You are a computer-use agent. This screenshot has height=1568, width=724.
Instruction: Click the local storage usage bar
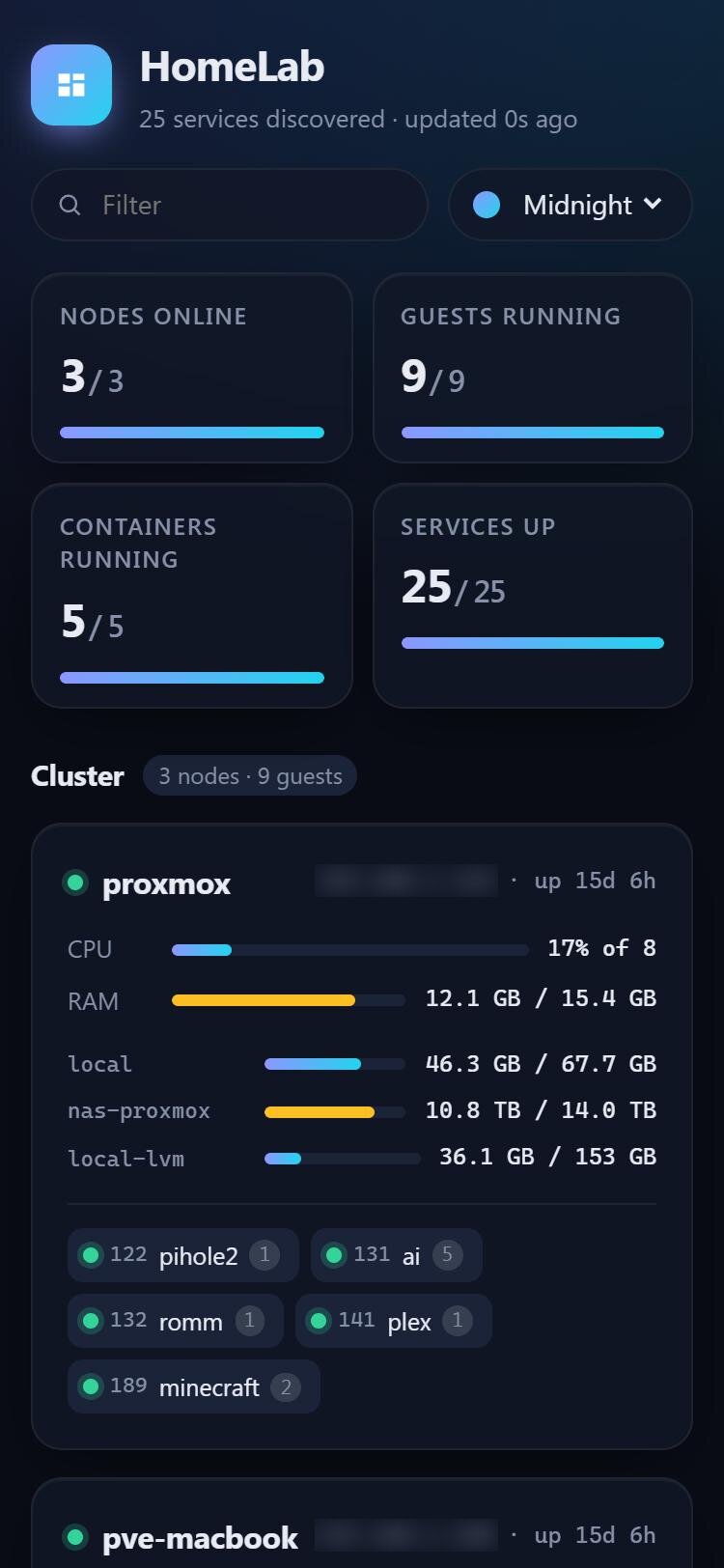coord(335,1064)
